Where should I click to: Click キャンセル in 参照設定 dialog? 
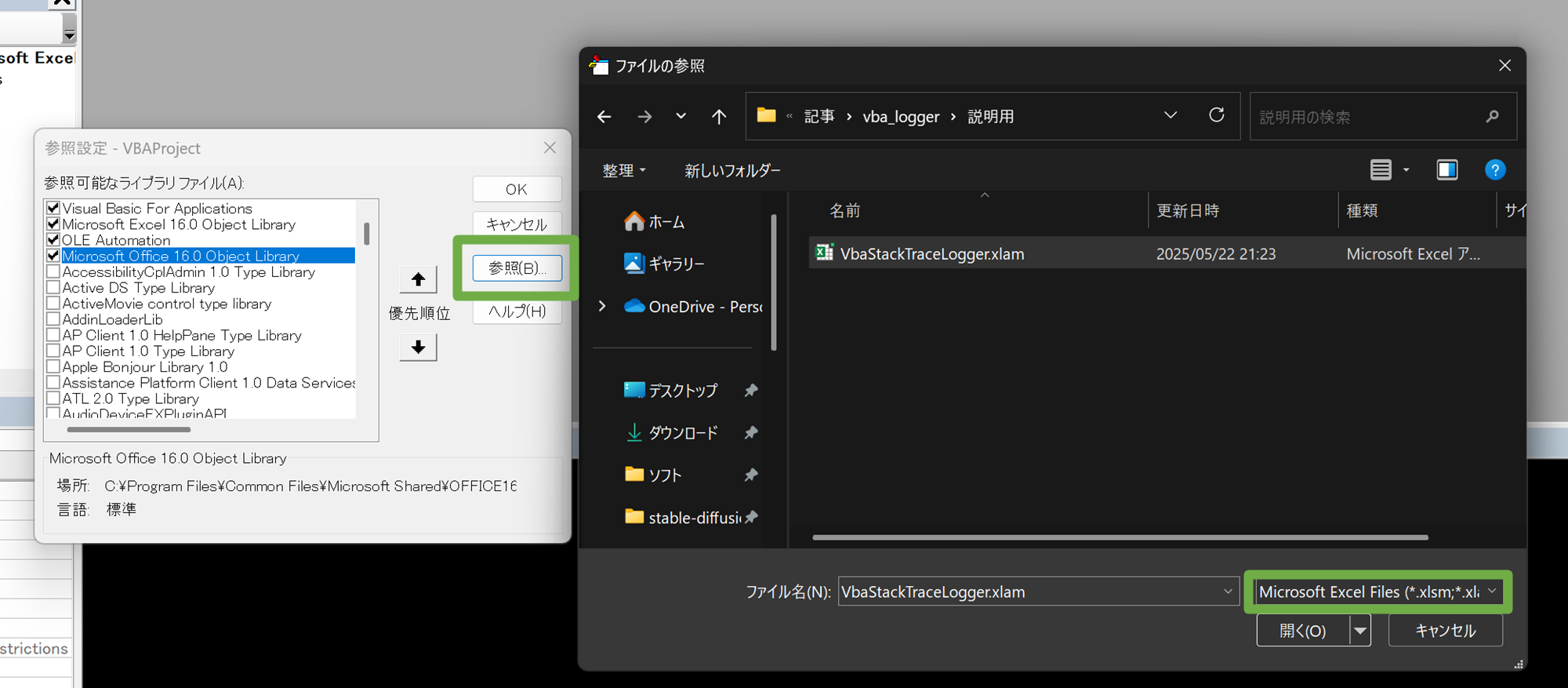(517, 224)
